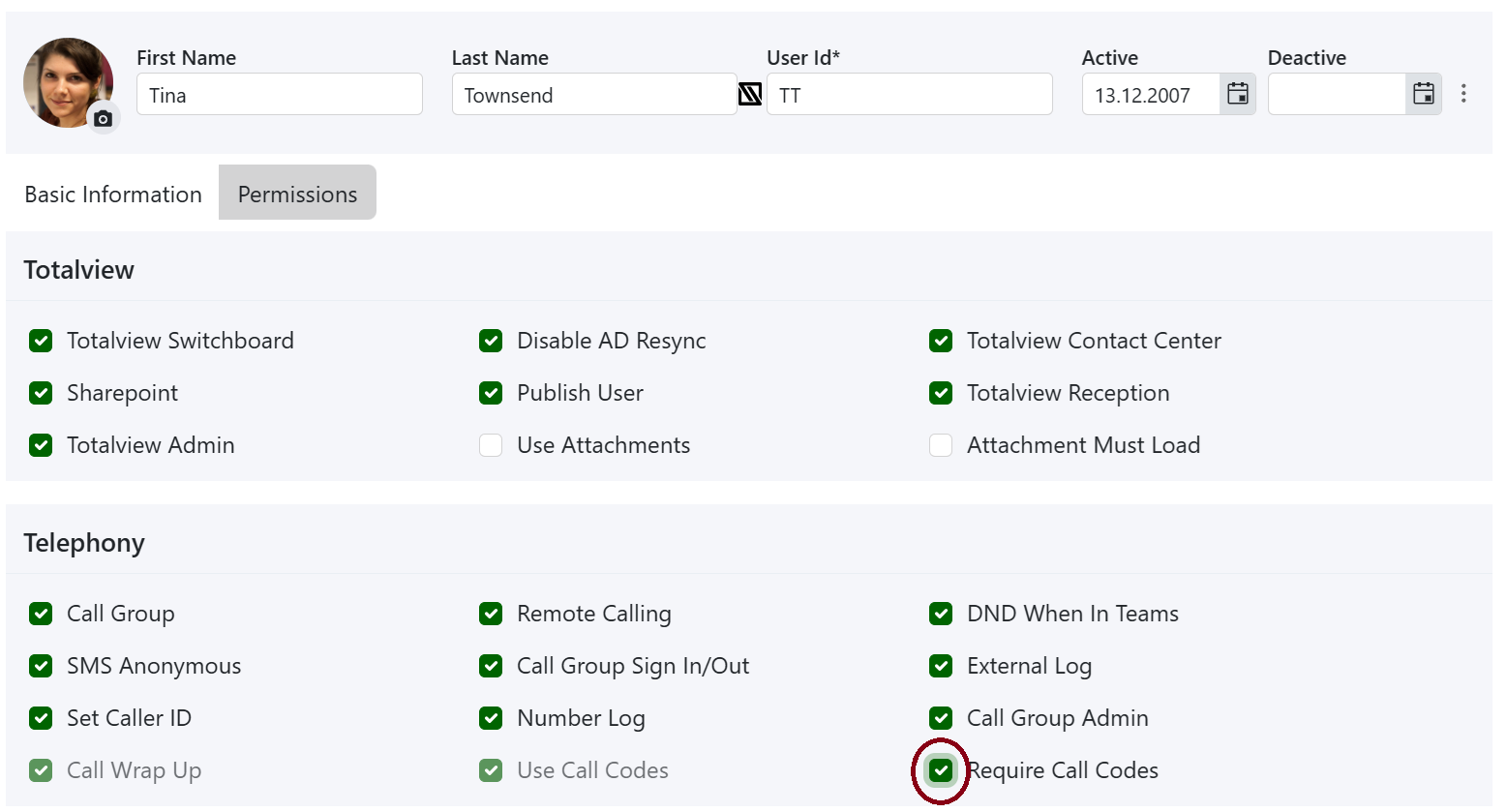Enable Attachment Must Load checkbox

941,445
